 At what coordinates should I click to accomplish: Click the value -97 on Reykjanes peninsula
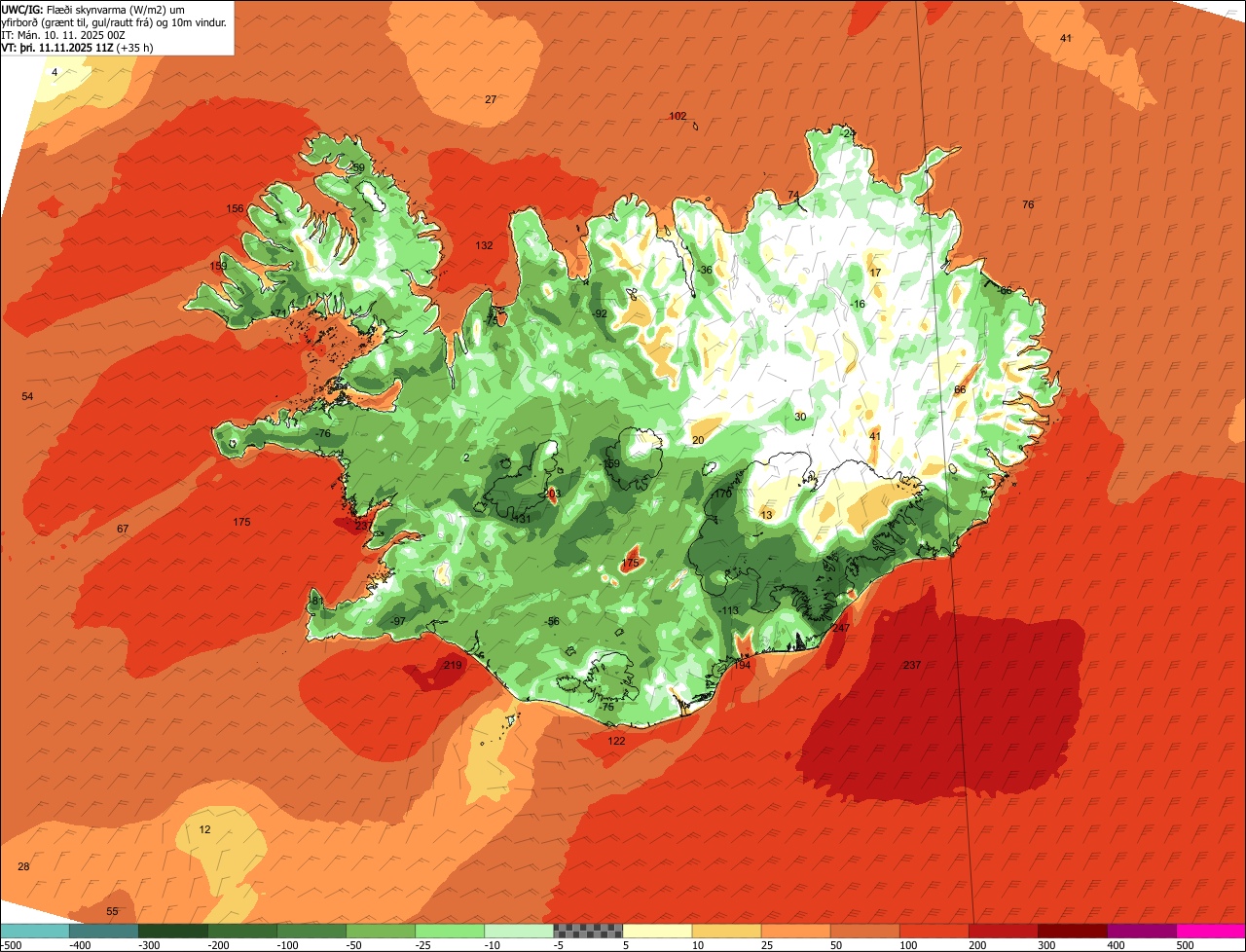pyautogui.click(x=397, y=621)
